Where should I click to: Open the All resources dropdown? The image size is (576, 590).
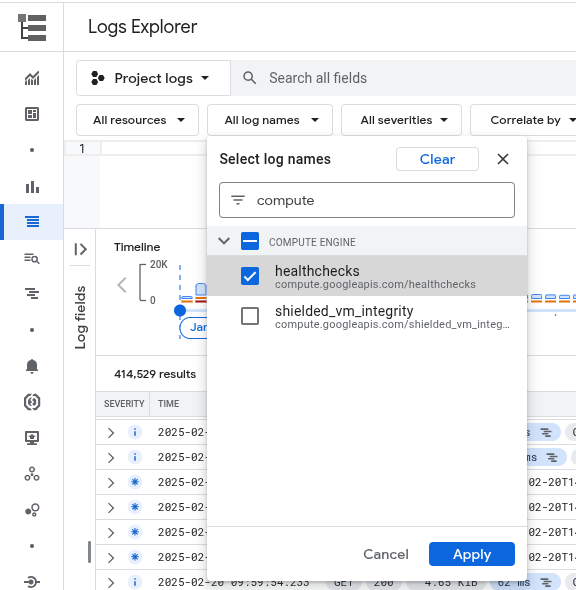click(137, 120)
